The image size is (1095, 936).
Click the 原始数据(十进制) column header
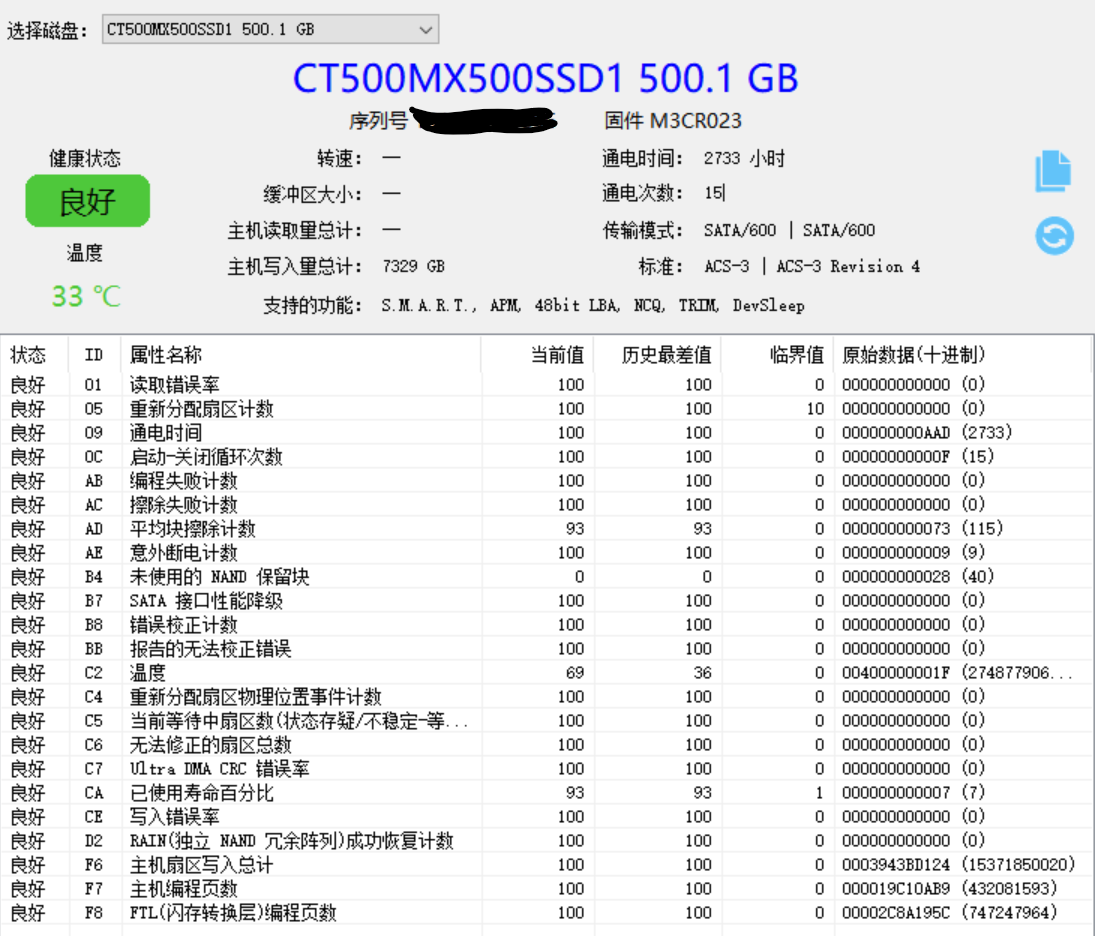coord(913,355)
